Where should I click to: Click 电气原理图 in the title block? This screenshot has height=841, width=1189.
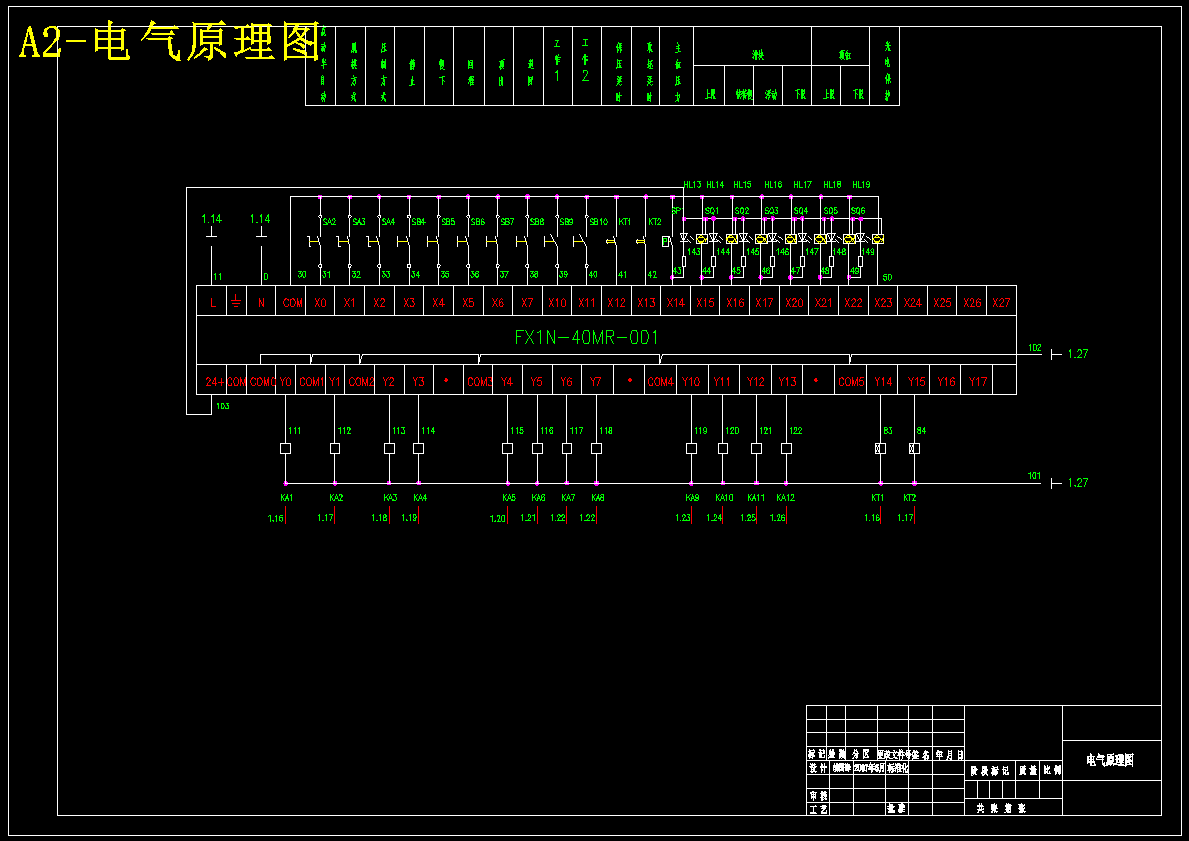(1110, 761)
